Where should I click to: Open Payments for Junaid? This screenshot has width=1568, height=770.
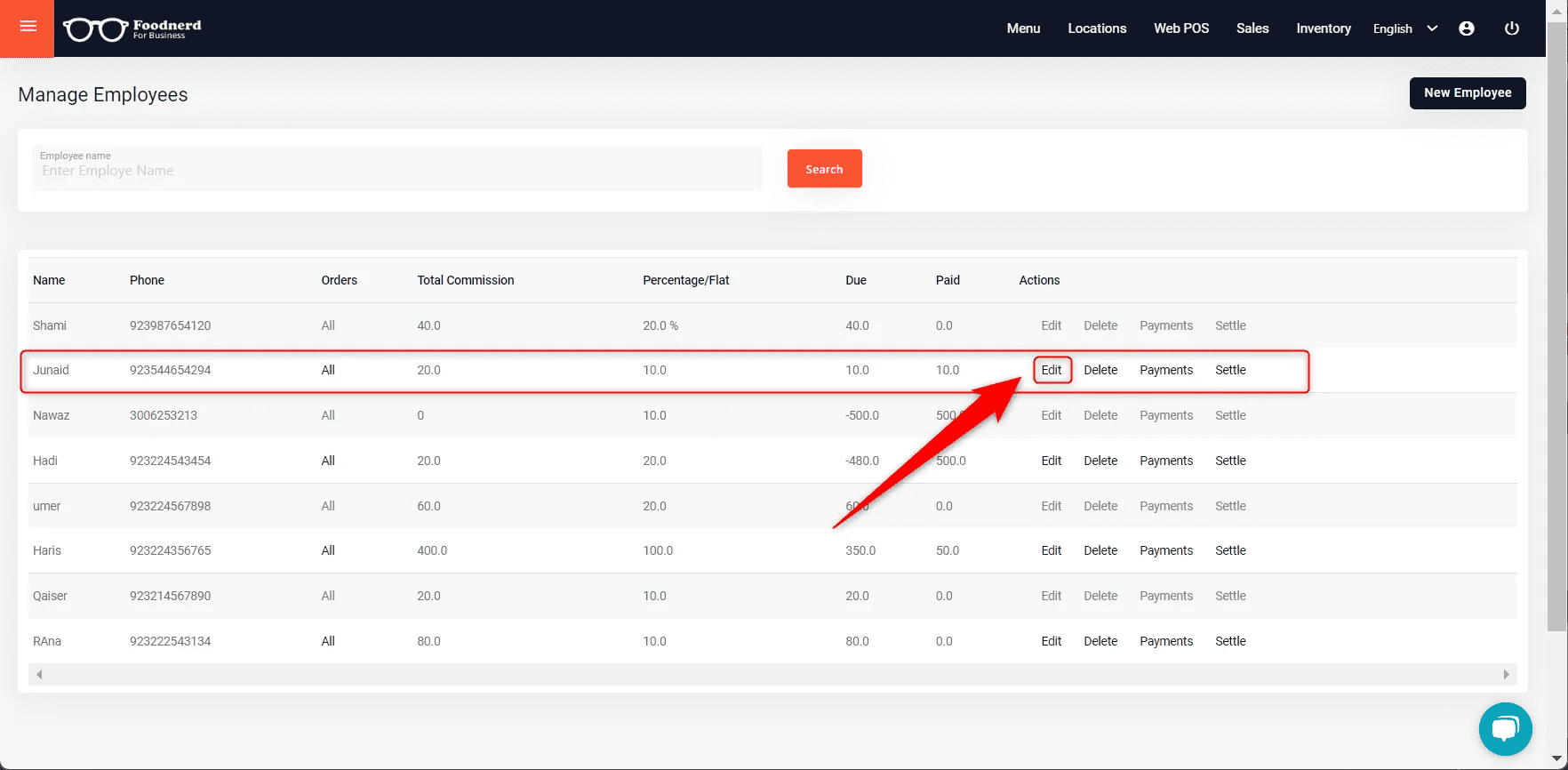coord(1166,370)
